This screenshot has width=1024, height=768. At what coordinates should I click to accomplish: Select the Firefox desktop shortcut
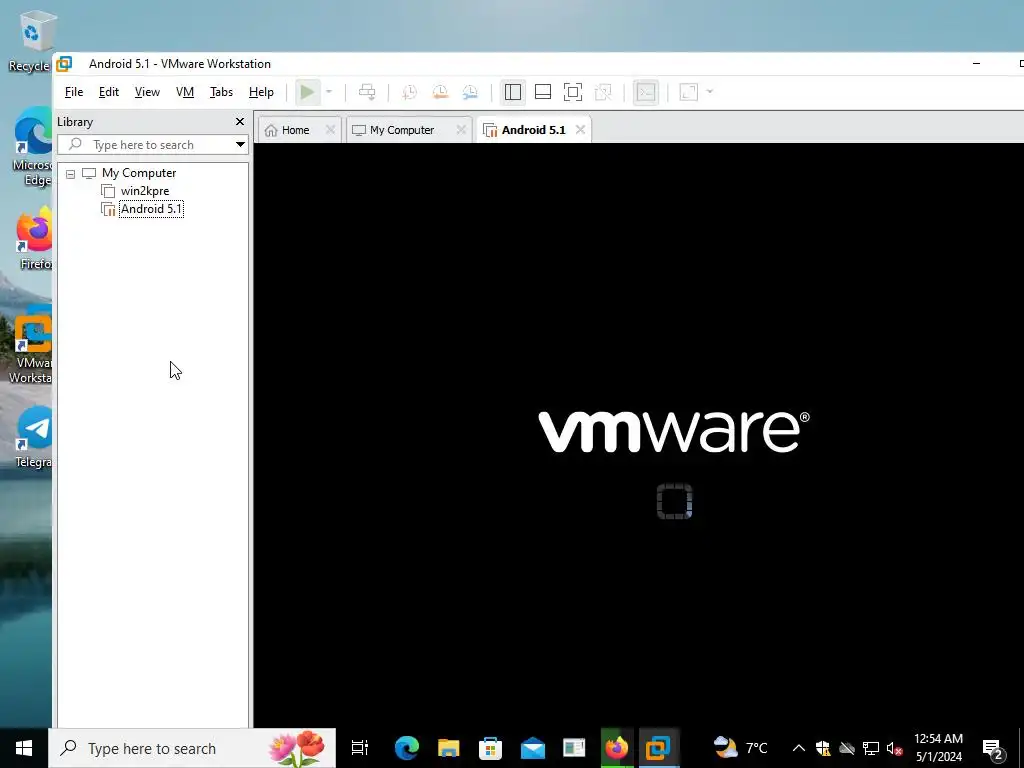(x=34, y=238)
